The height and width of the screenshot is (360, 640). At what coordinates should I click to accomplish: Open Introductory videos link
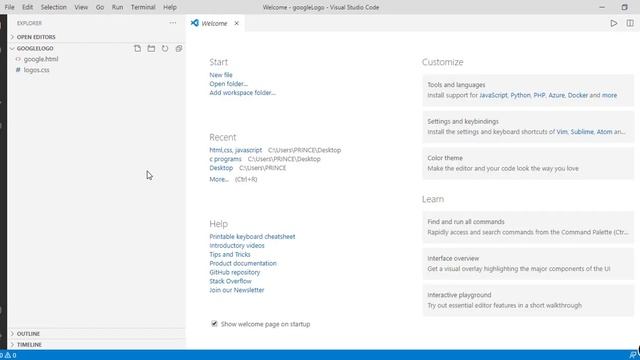(x=237, y=245)
